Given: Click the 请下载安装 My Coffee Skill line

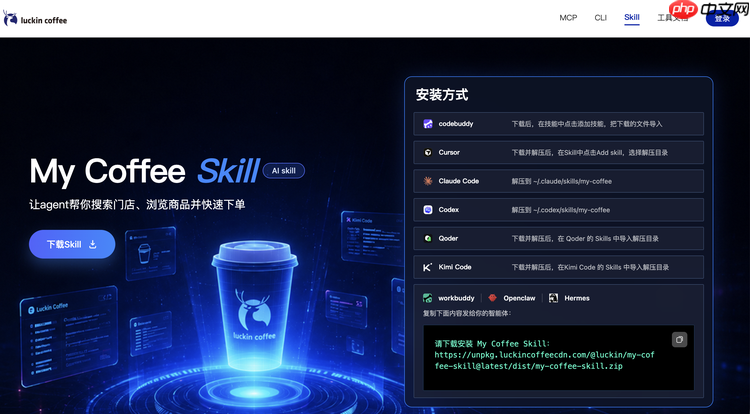Looking at the screenshot, I should (x=492, y=344).
